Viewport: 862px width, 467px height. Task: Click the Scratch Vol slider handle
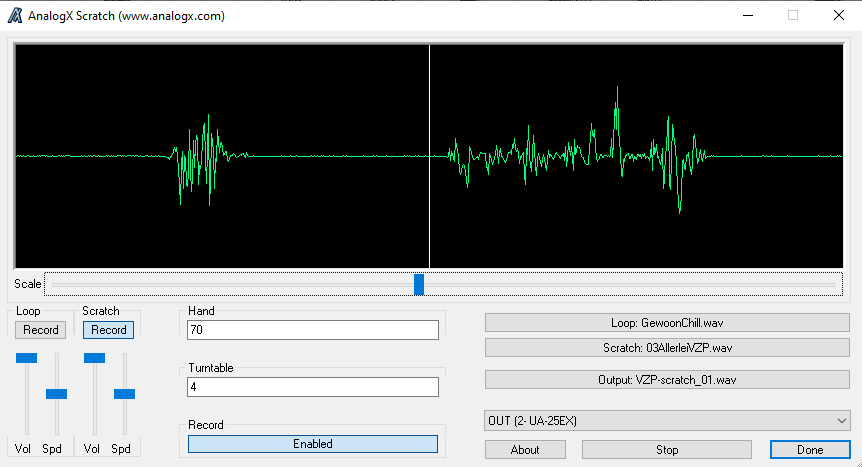[94, 357]
